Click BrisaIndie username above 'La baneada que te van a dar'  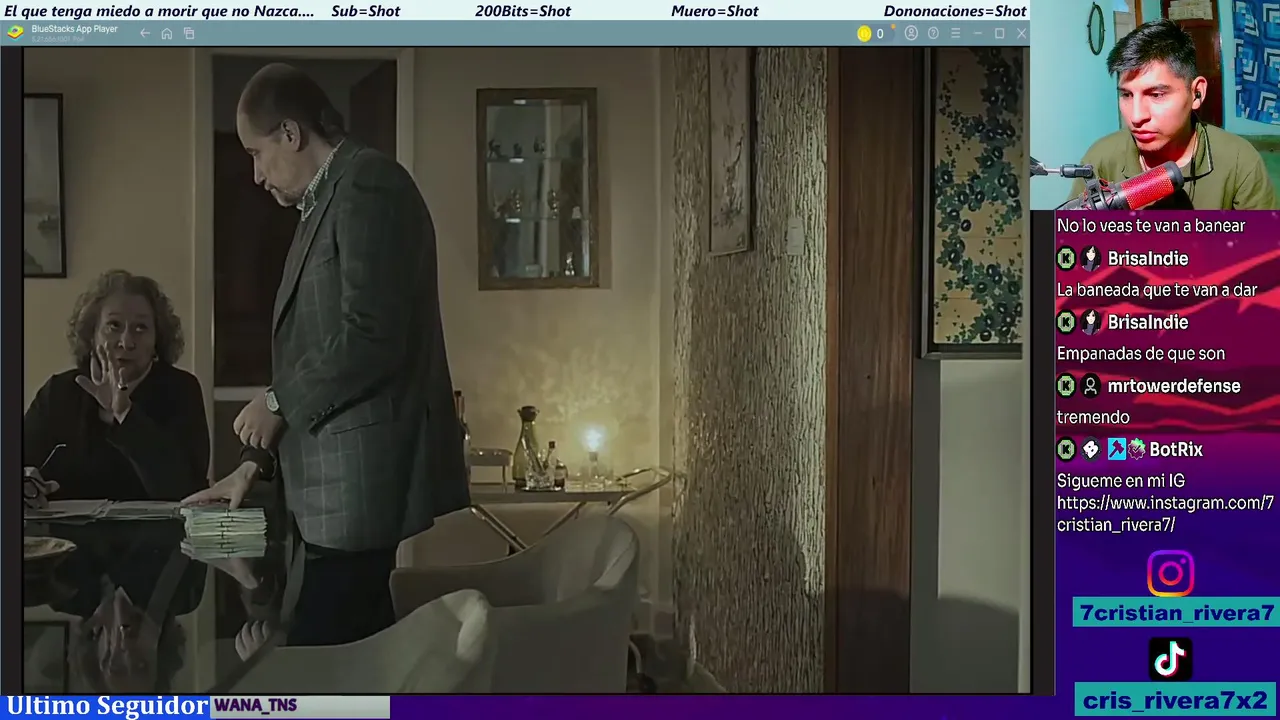1148,258
